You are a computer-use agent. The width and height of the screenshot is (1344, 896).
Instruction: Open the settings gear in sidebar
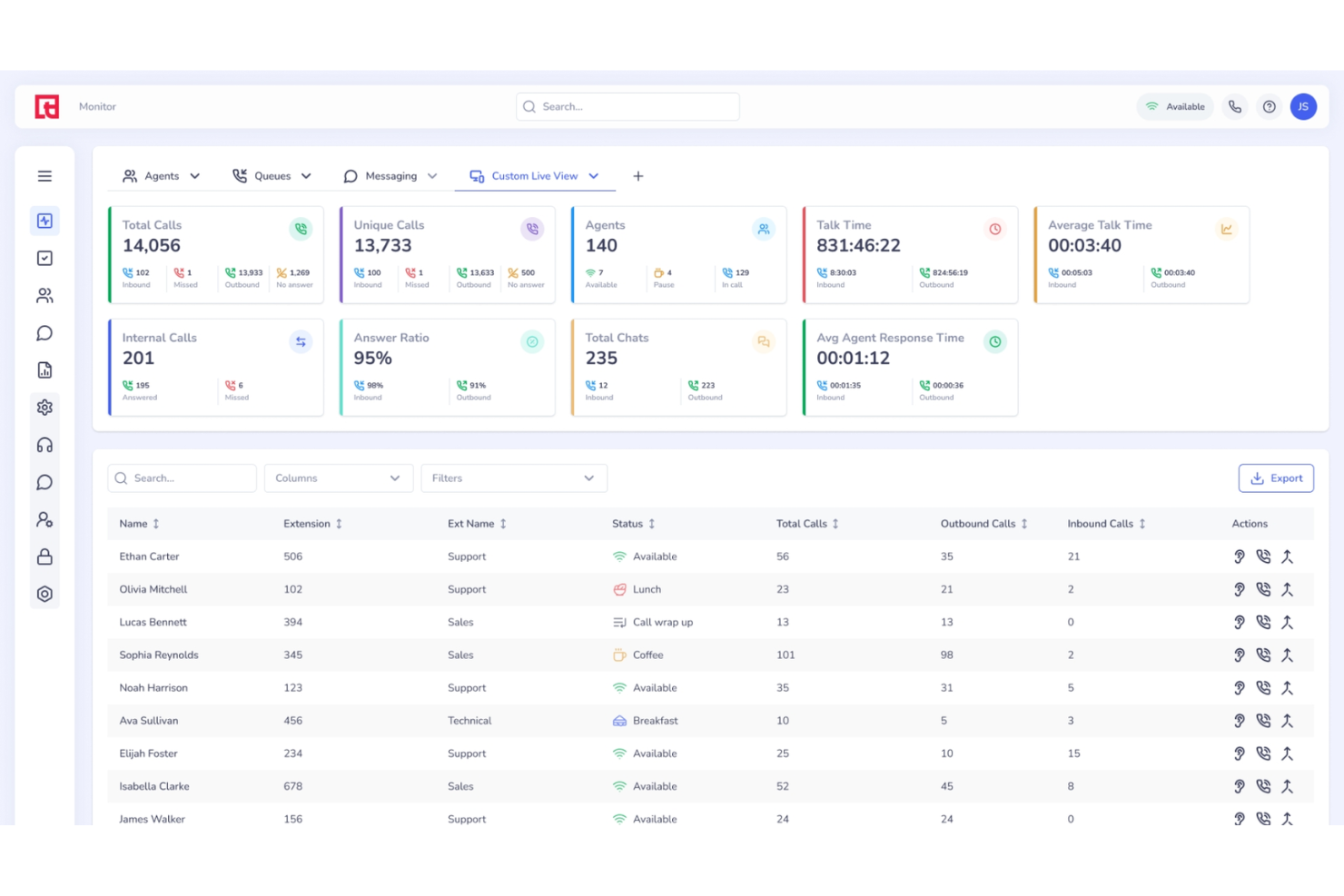44,408
